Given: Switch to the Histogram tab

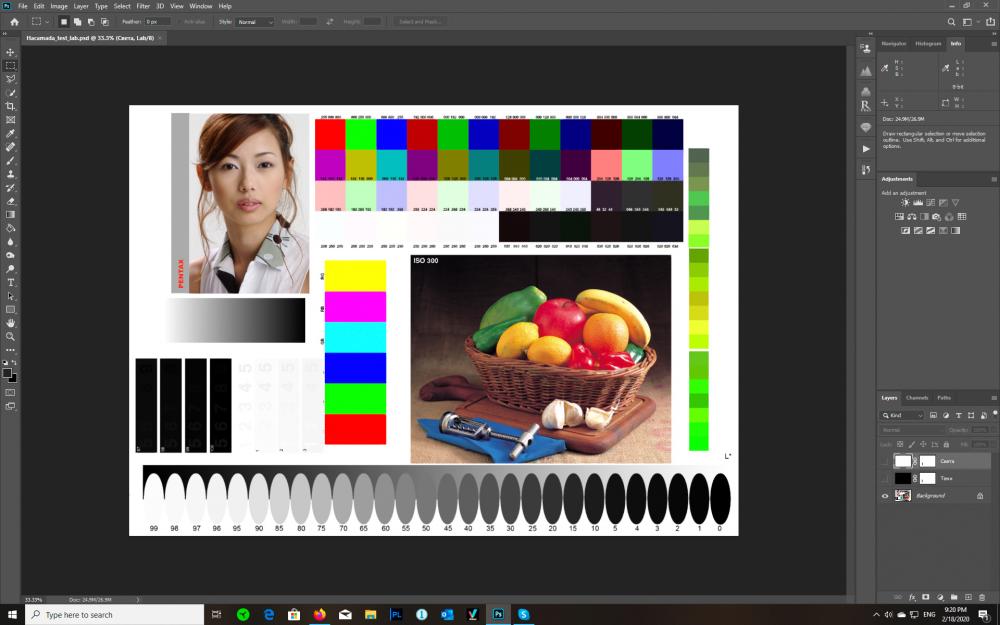Looking at the screenshot, I should click(x=928, y=43).
